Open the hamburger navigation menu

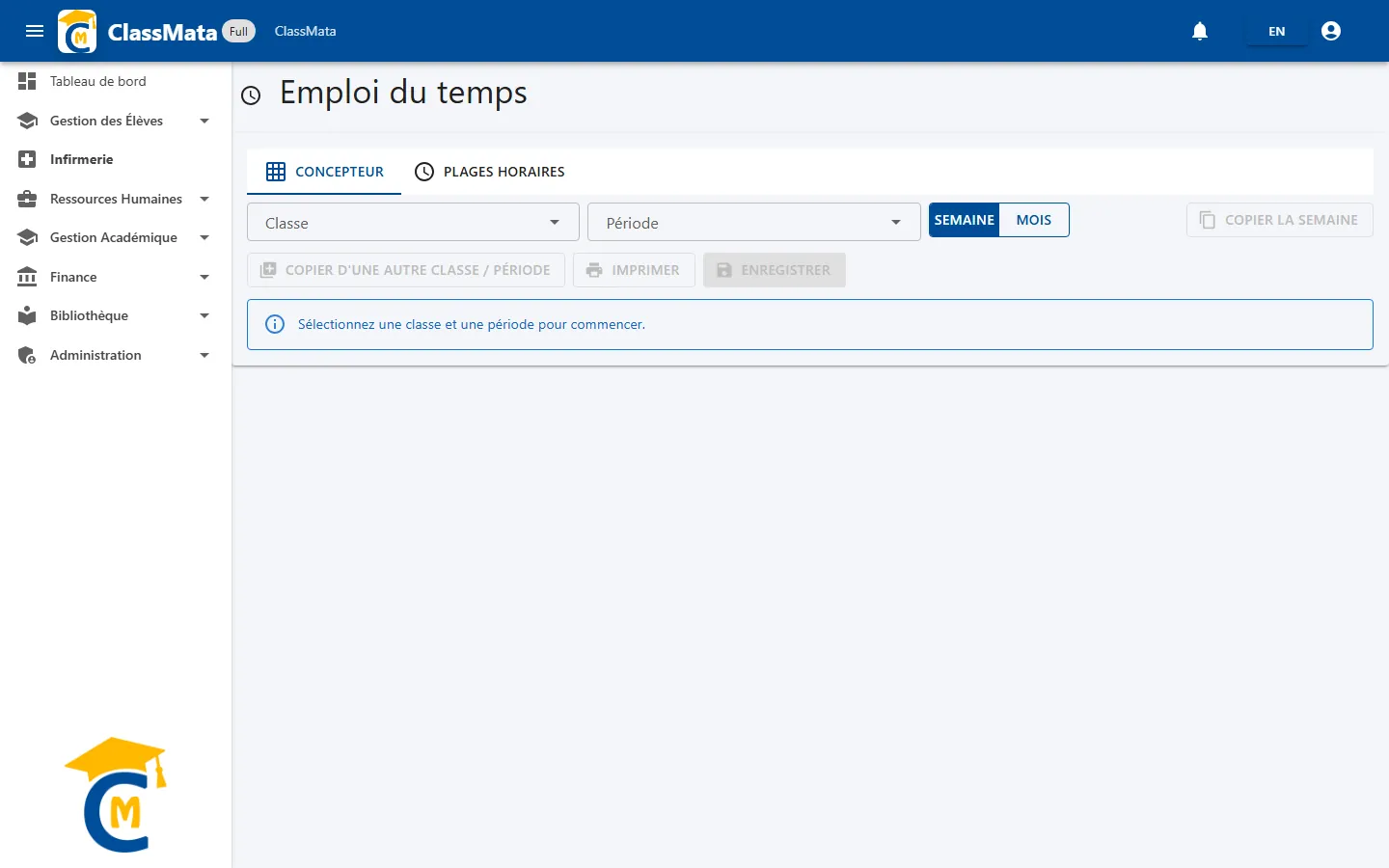click(x=35, y=31)
